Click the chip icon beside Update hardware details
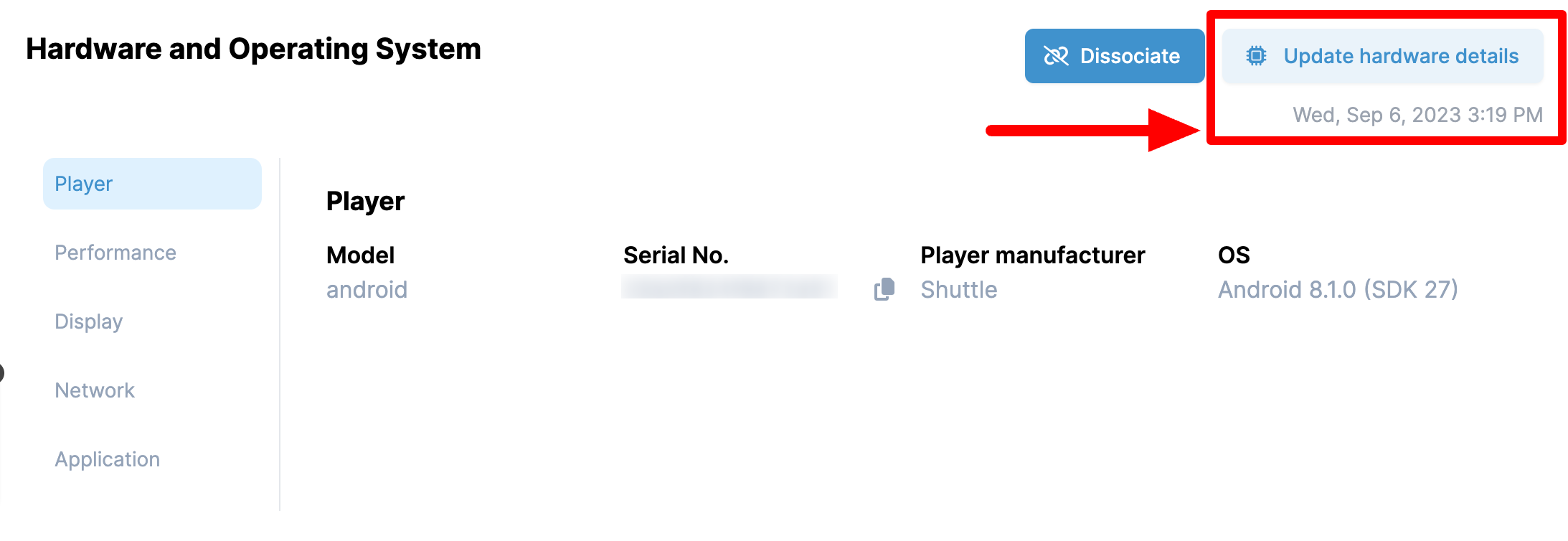Viewport: 1568px width, 541px height. tap(1256, 56)
